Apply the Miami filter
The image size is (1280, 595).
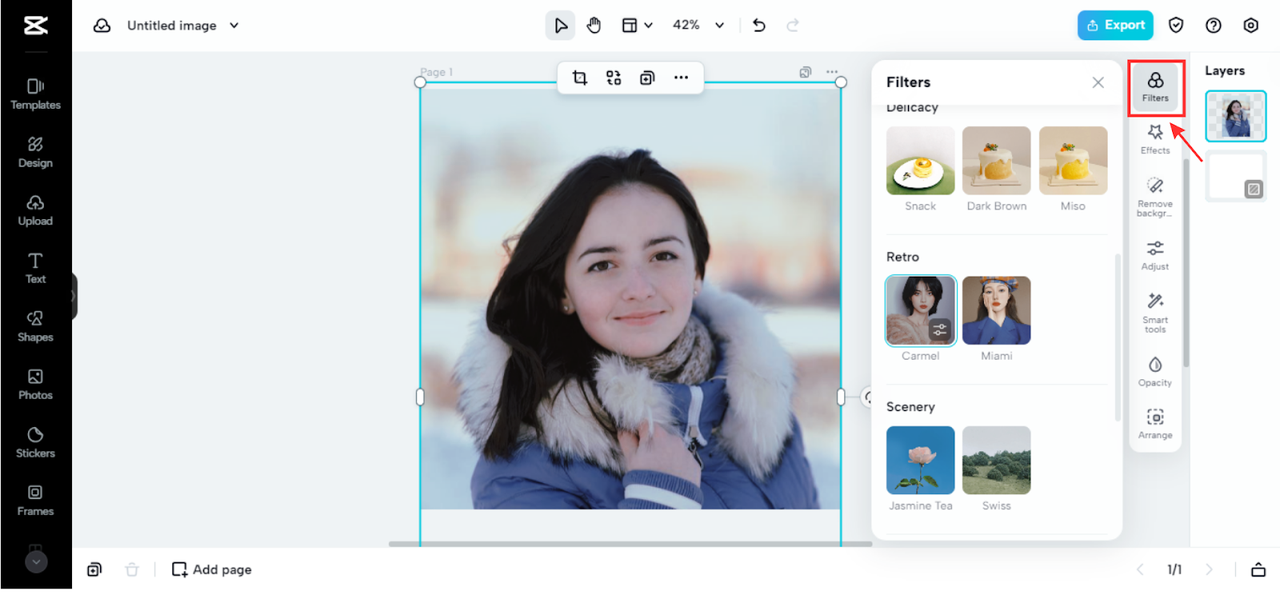pyautogui.click(x=997, y=310)
